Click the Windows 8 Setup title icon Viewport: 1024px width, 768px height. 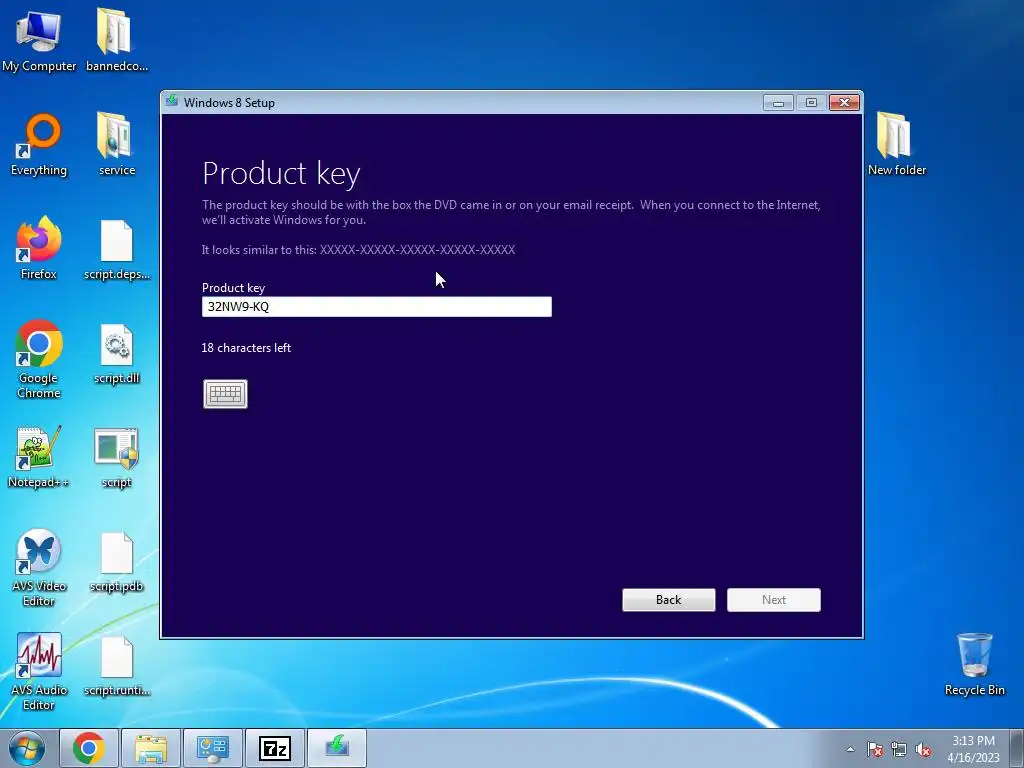coord(172,102)
